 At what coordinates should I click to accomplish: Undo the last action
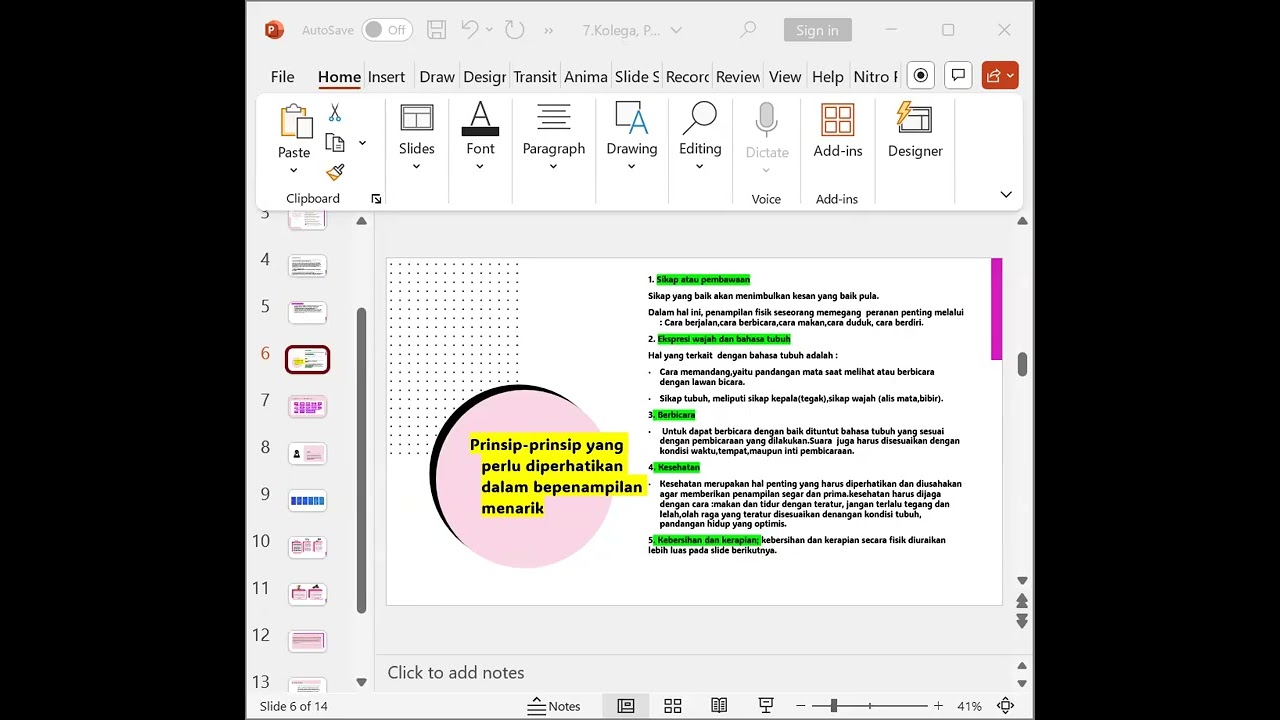pyautogui.click(x=470, y=30)
